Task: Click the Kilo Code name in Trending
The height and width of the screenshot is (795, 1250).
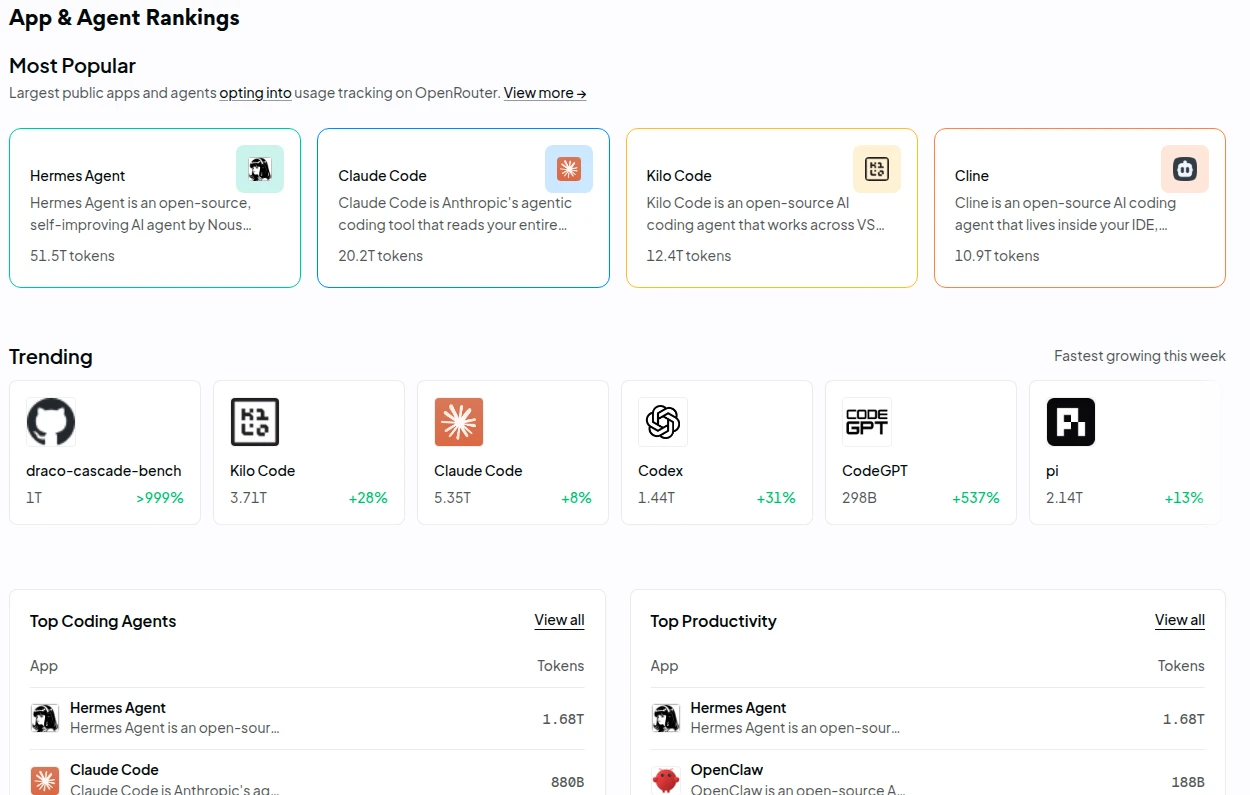Action: coord(262,471)
